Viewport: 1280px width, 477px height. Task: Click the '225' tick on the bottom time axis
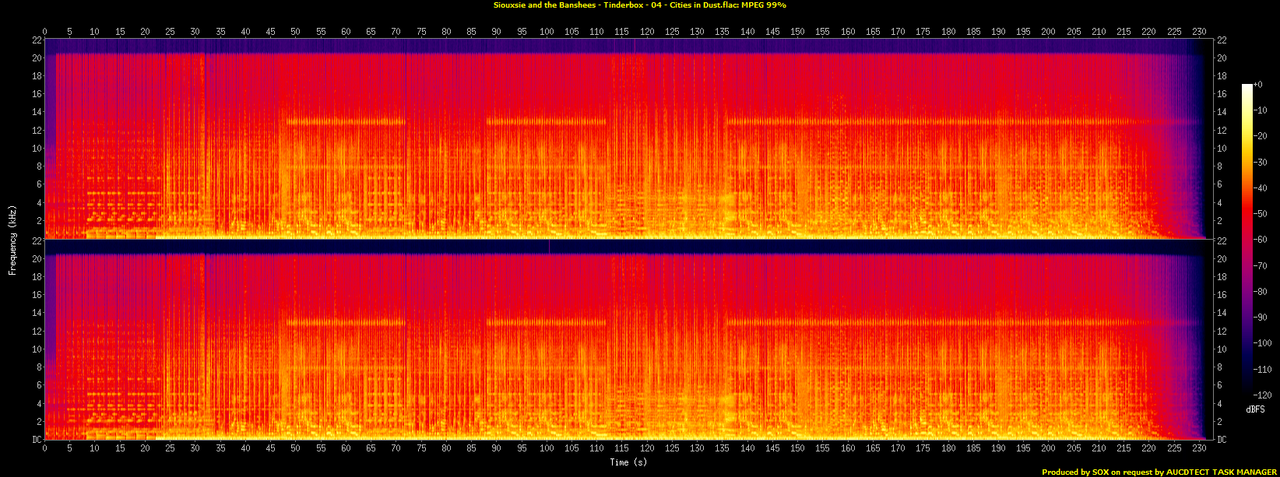click(1174, 450)
